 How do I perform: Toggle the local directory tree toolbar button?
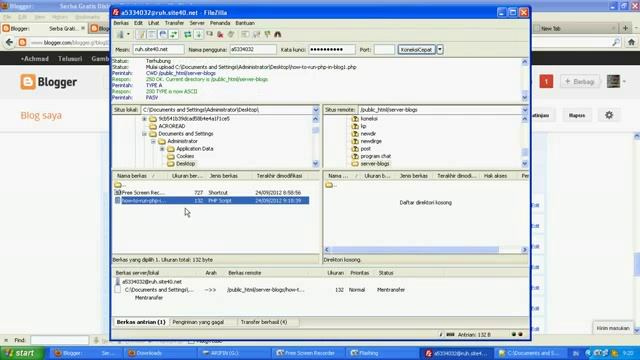[151, 35]
